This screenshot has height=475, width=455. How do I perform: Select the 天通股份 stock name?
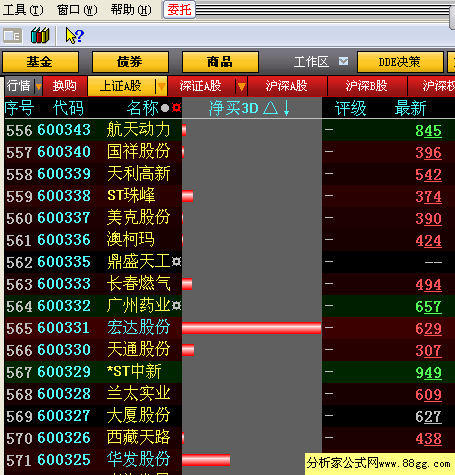click(139, 350)
